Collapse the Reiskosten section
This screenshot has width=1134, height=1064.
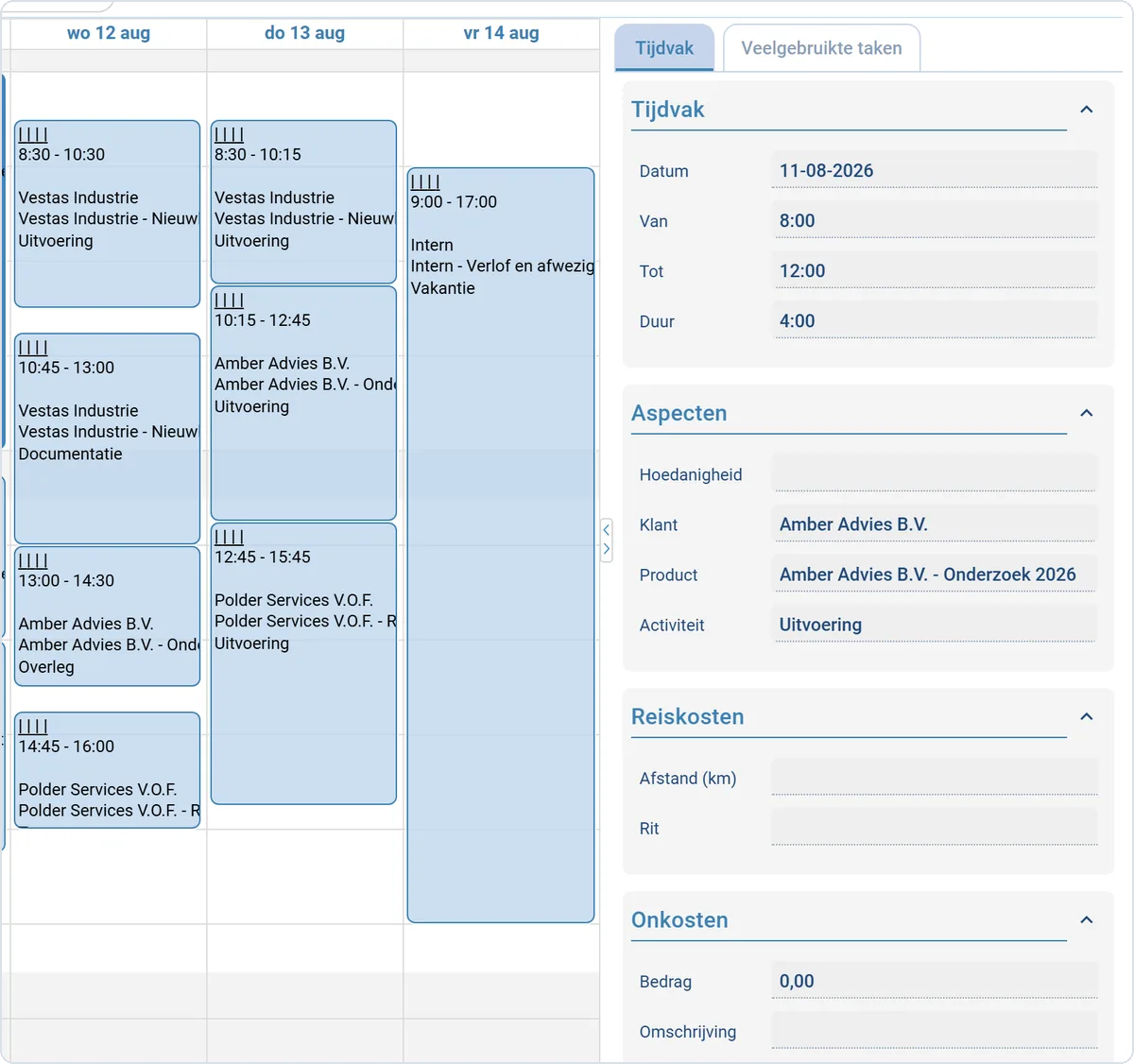pyautogui.click(x=1087, y=716)
